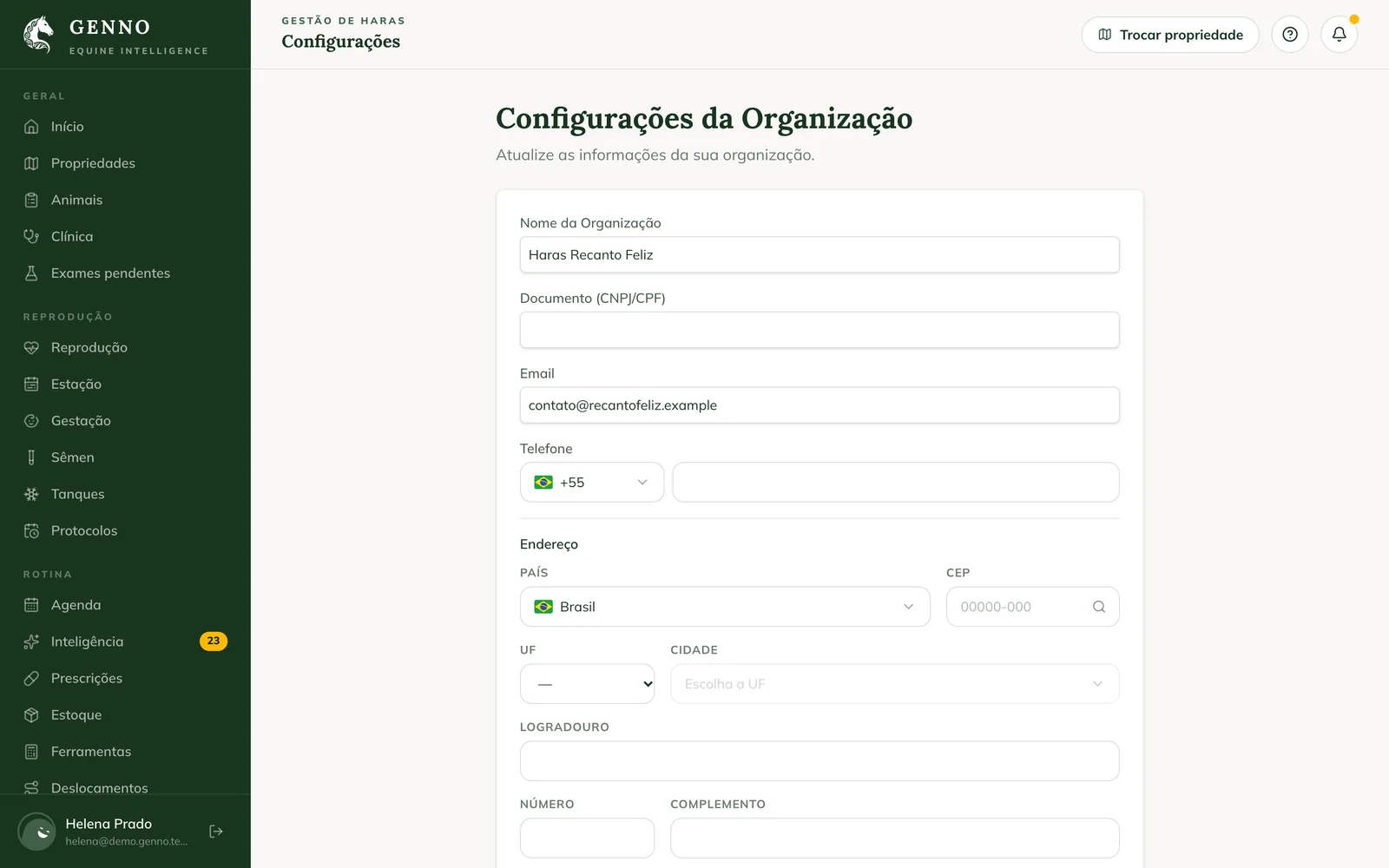Open the +55 phone country code dropdown
This screenshot has height=868, width=1389.
coord(592,482)
